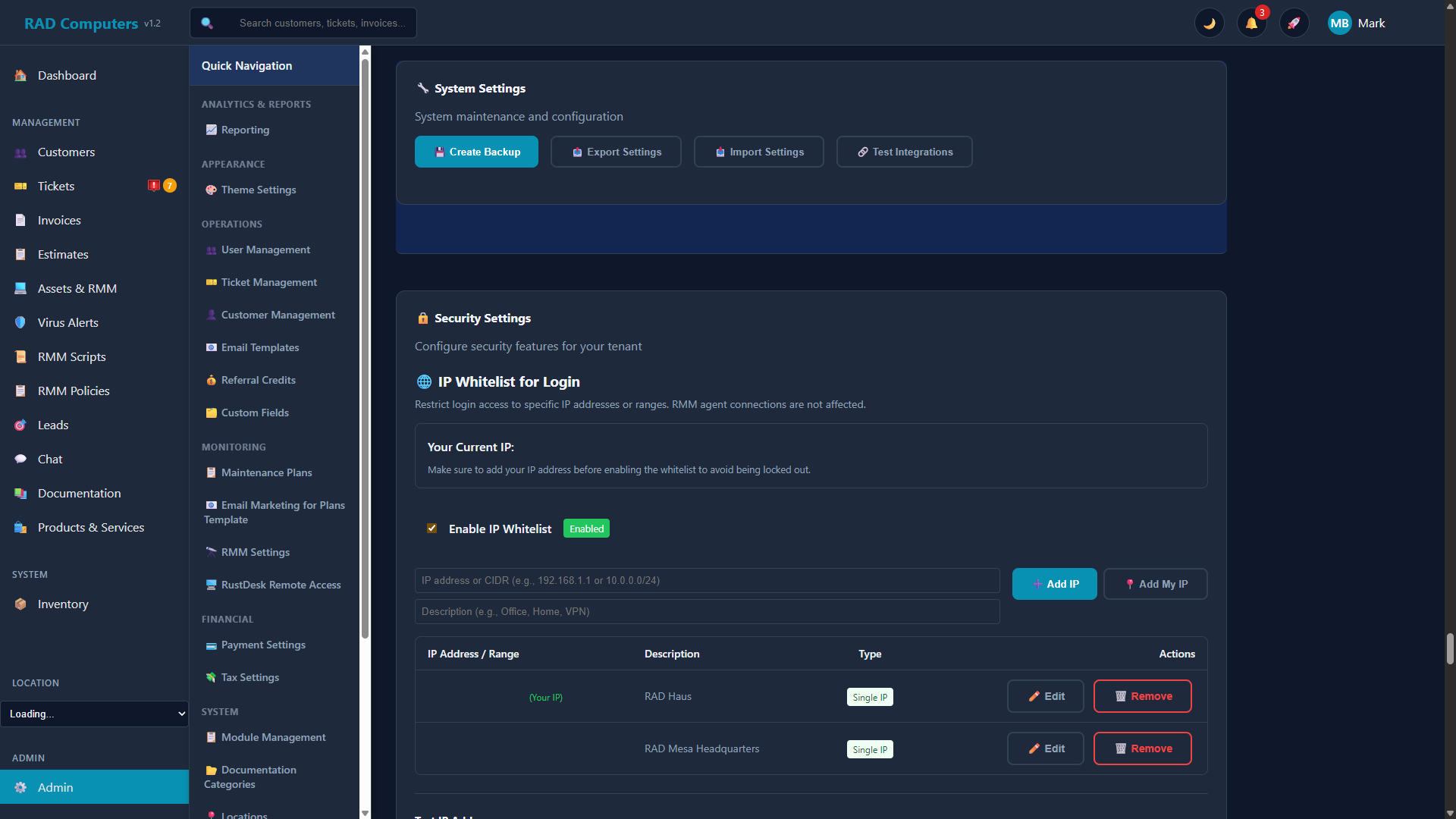This screenshot has height=819, width=1456.
Task: Click the Create Backup button
Action: tap(476, 152)
